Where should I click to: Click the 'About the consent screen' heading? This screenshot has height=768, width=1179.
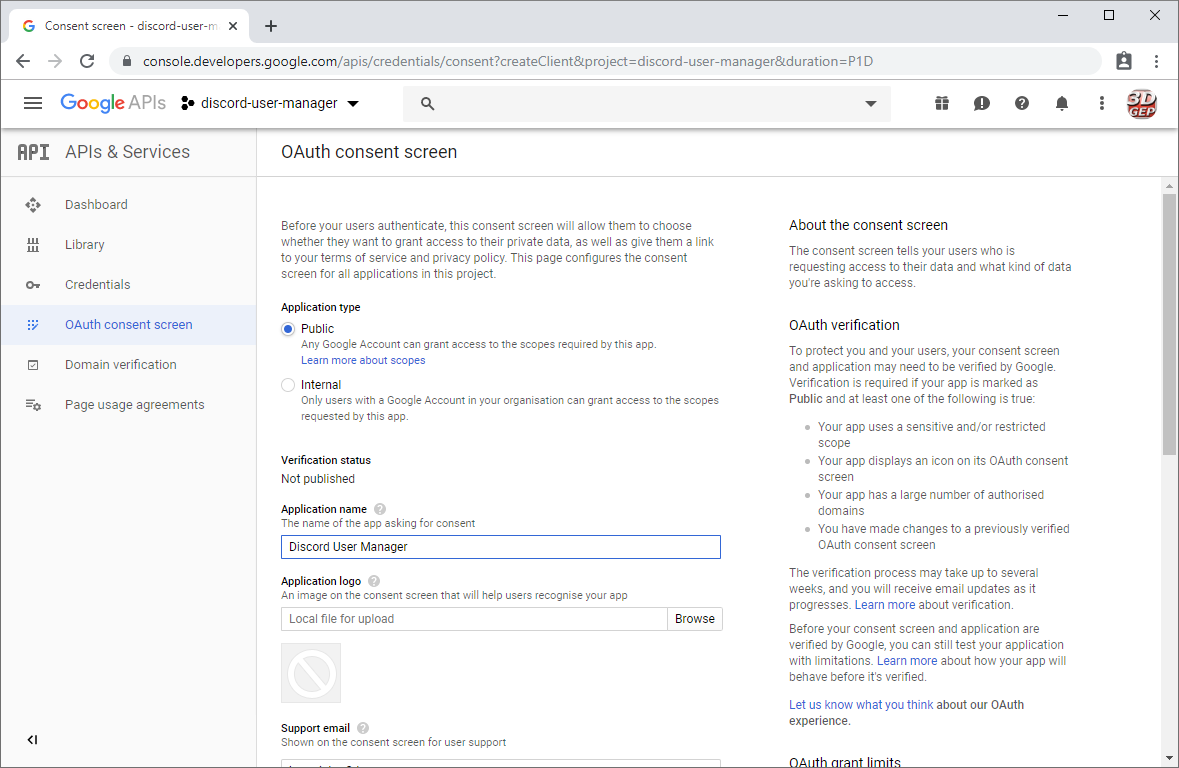tap(868, 225)
